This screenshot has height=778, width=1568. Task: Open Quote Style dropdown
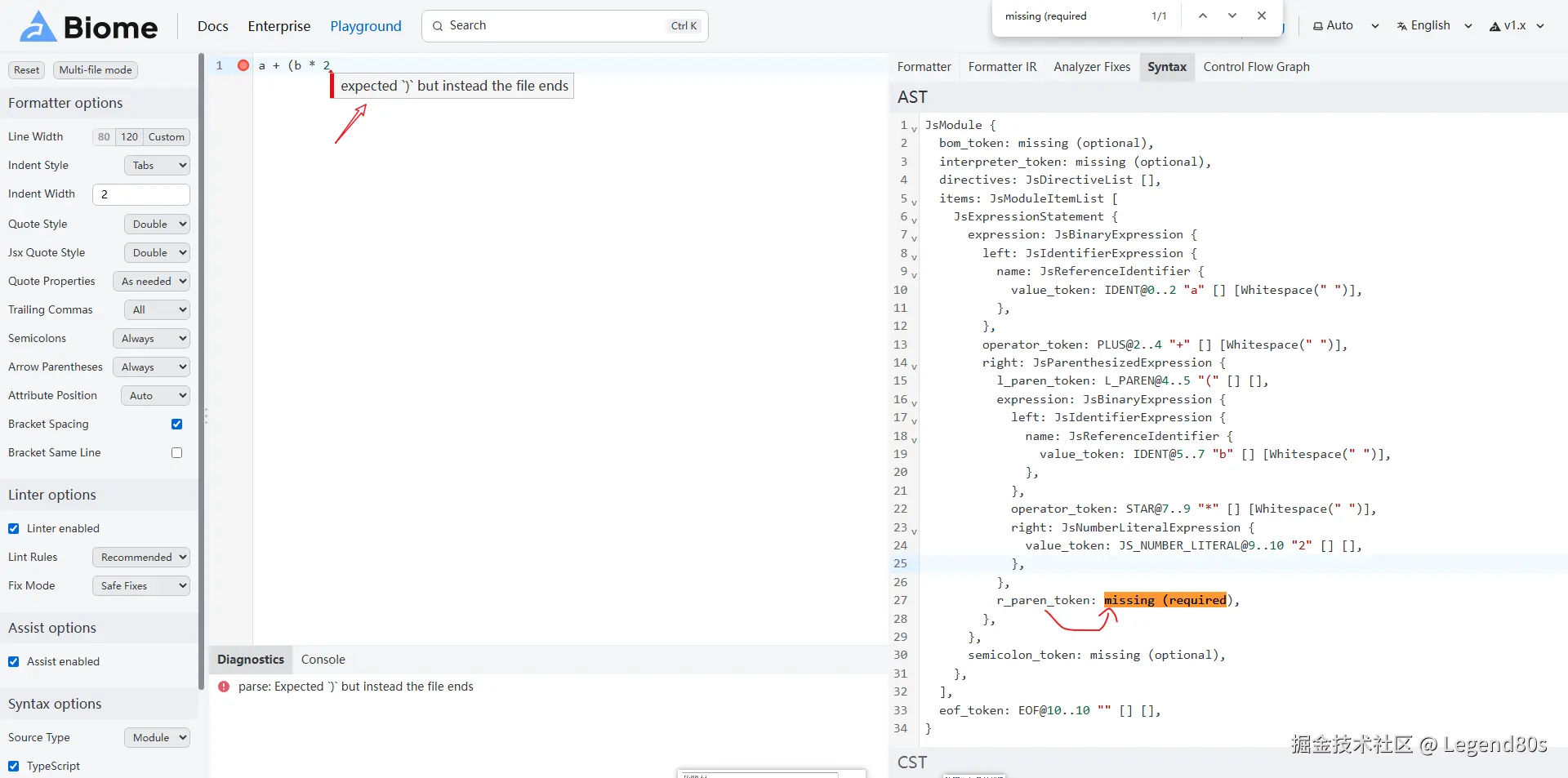(x=157, y=225)
